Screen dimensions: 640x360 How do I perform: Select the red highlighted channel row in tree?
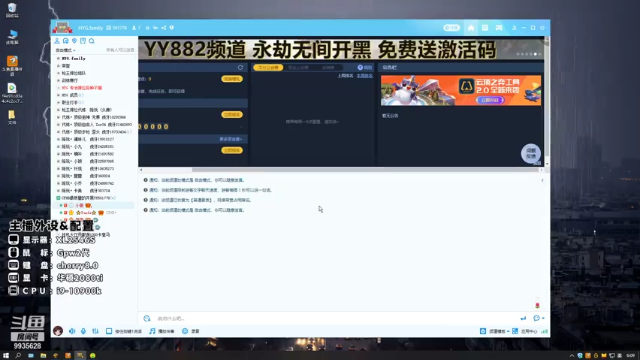tap(82, 88)
